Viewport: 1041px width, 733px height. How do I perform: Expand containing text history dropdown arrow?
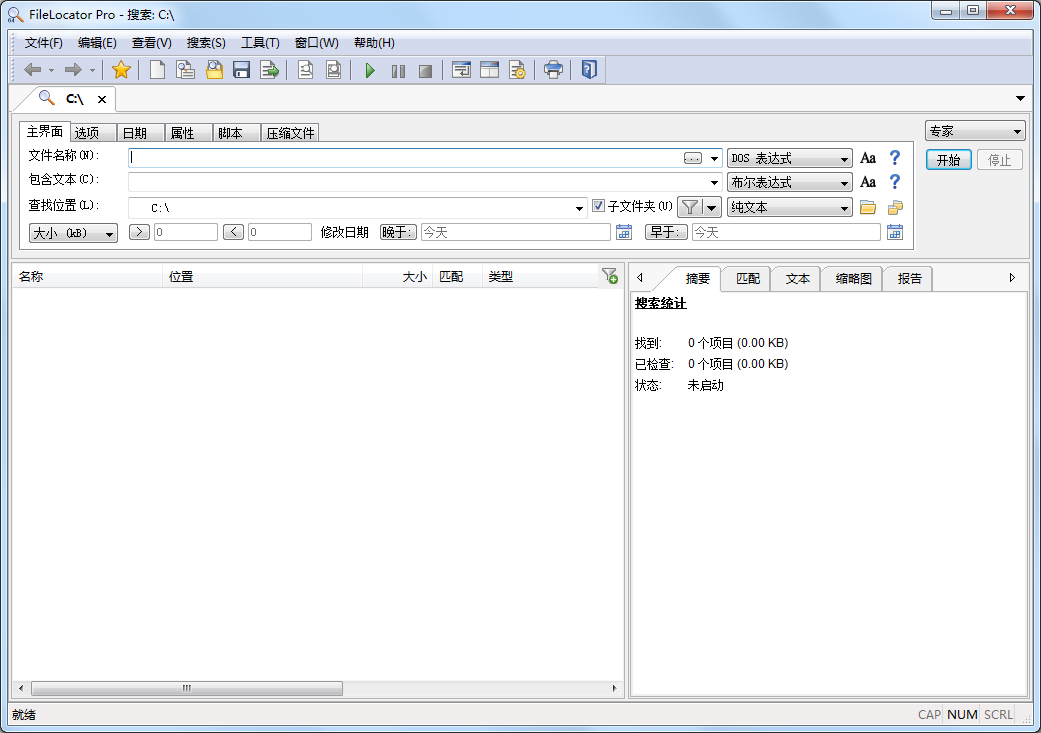tap(714, 183)
